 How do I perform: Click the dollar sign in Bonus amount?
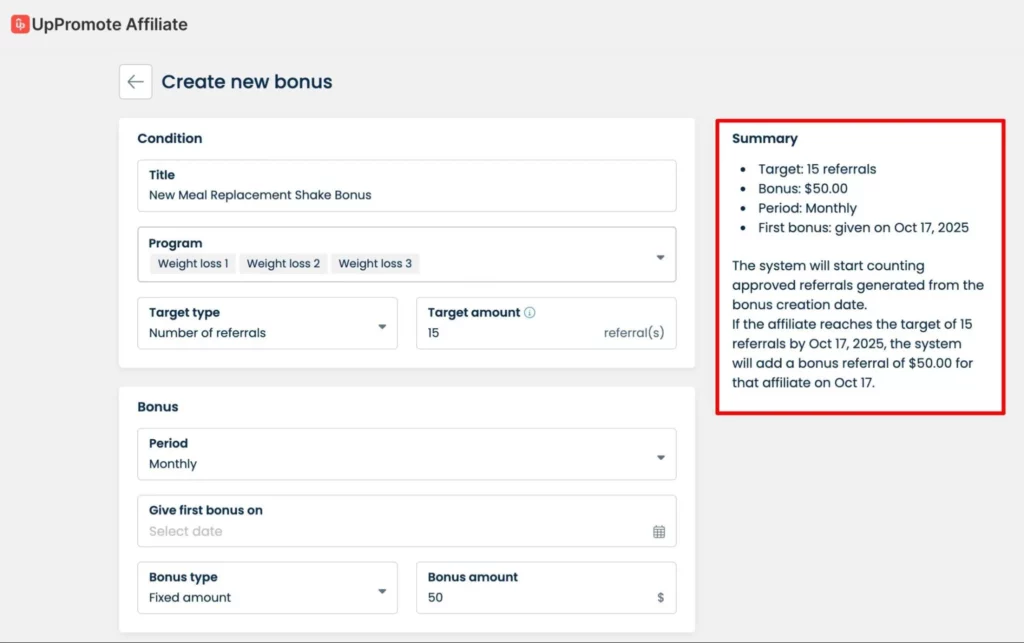coord(660,598)
